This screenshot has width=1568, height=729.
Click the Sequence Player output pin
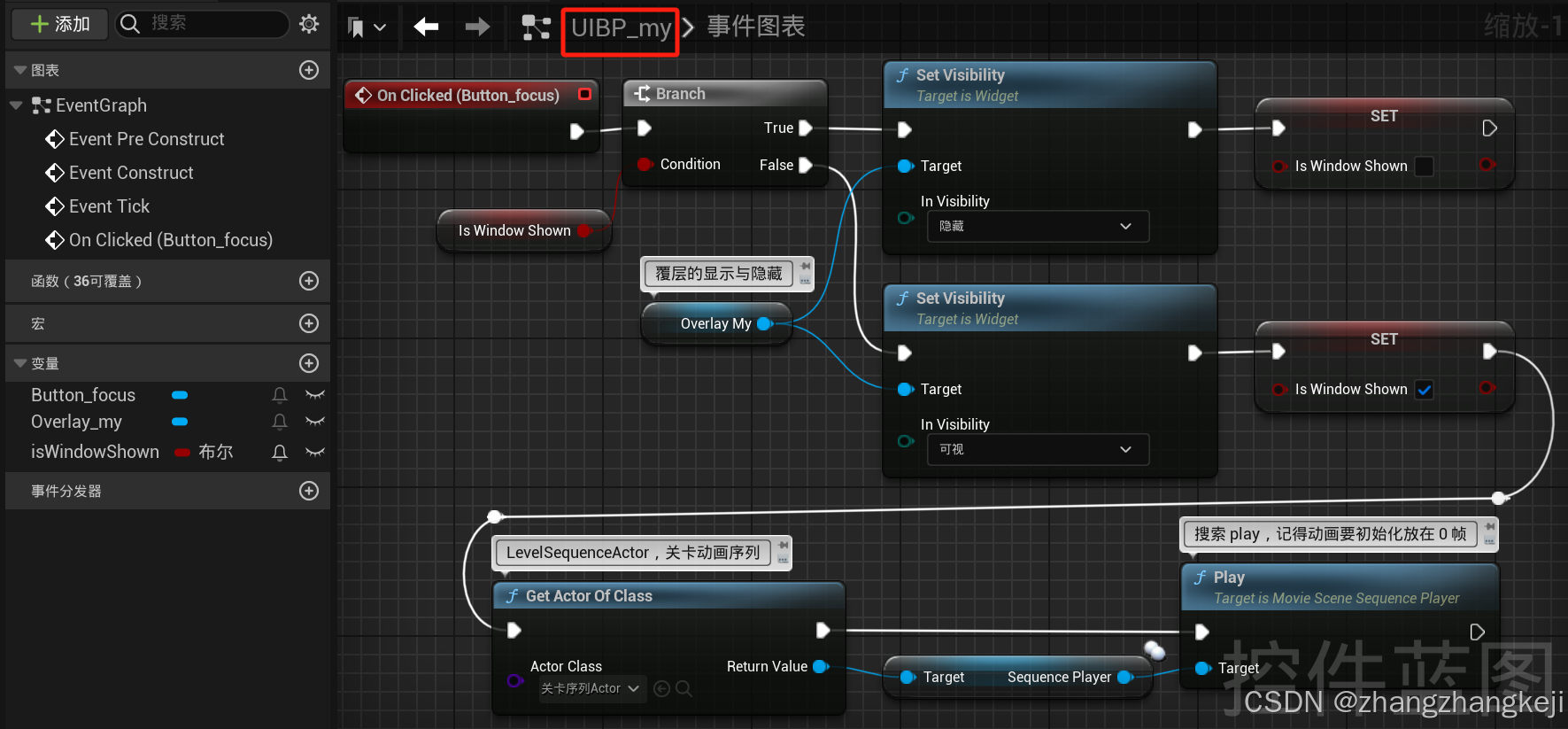[x=1125, y=678]
